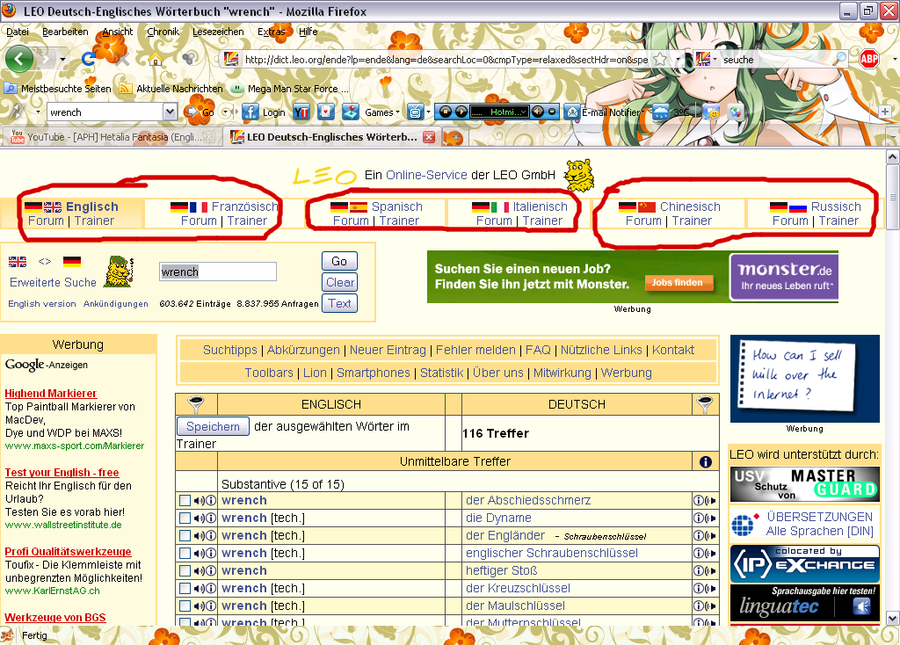Tick the checkbox for der Engländer row

(185, 535)
